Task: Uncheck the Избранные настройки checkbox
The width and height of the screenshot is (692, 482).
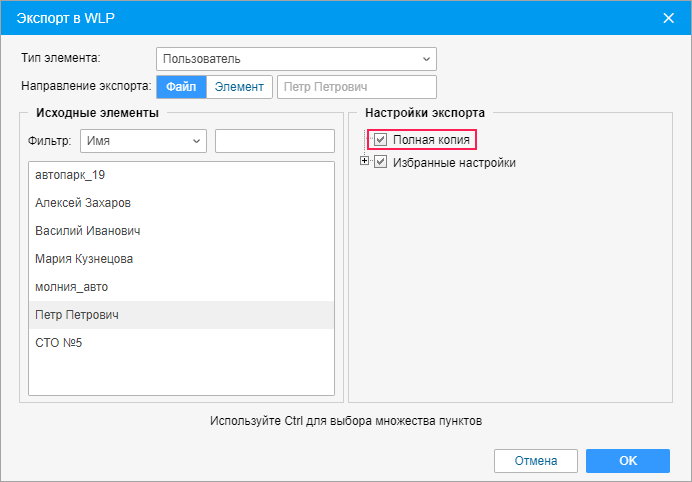Action: tap(380, 162)
